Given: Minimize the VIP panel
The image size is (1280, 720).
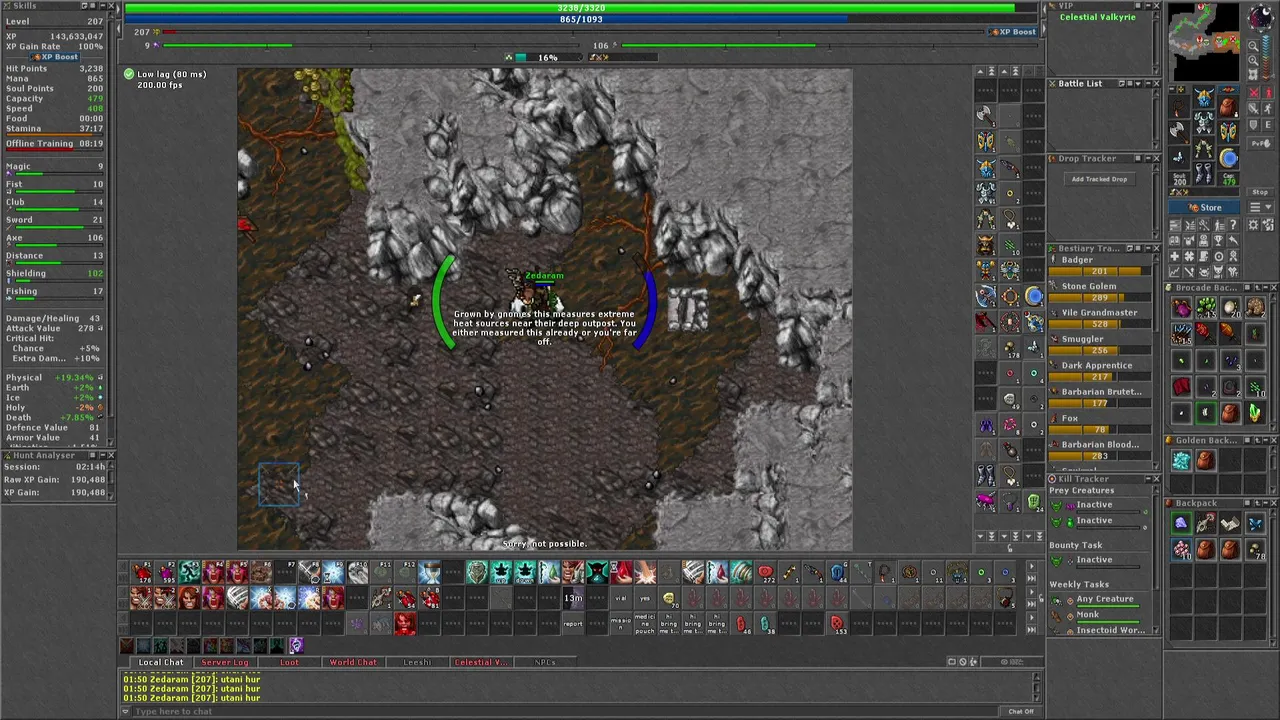Looking at the screenshot, I should [1148, 6].
